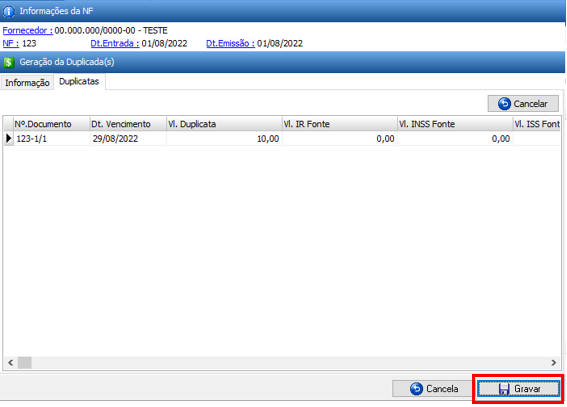This screenshot has width=567, height=407.
Task: Click the Geração da Duplicata(s) header title
Action: click(x=67, y=62)
